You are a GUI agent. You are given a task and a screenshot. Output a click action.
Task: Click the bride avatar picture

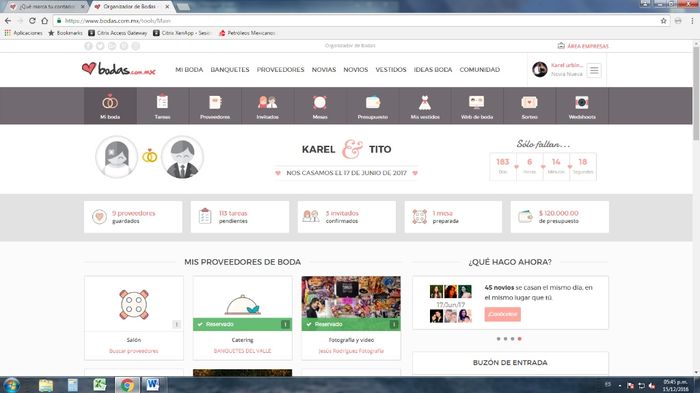[117, 157]
